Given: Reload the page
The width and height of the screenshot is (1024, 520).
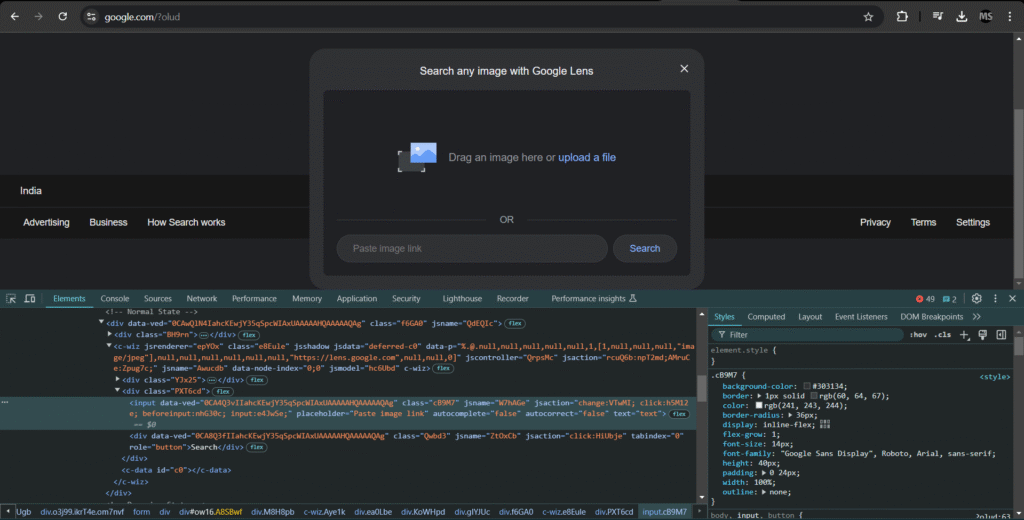Looking at the screenshot, I should [x=63, y=17].
